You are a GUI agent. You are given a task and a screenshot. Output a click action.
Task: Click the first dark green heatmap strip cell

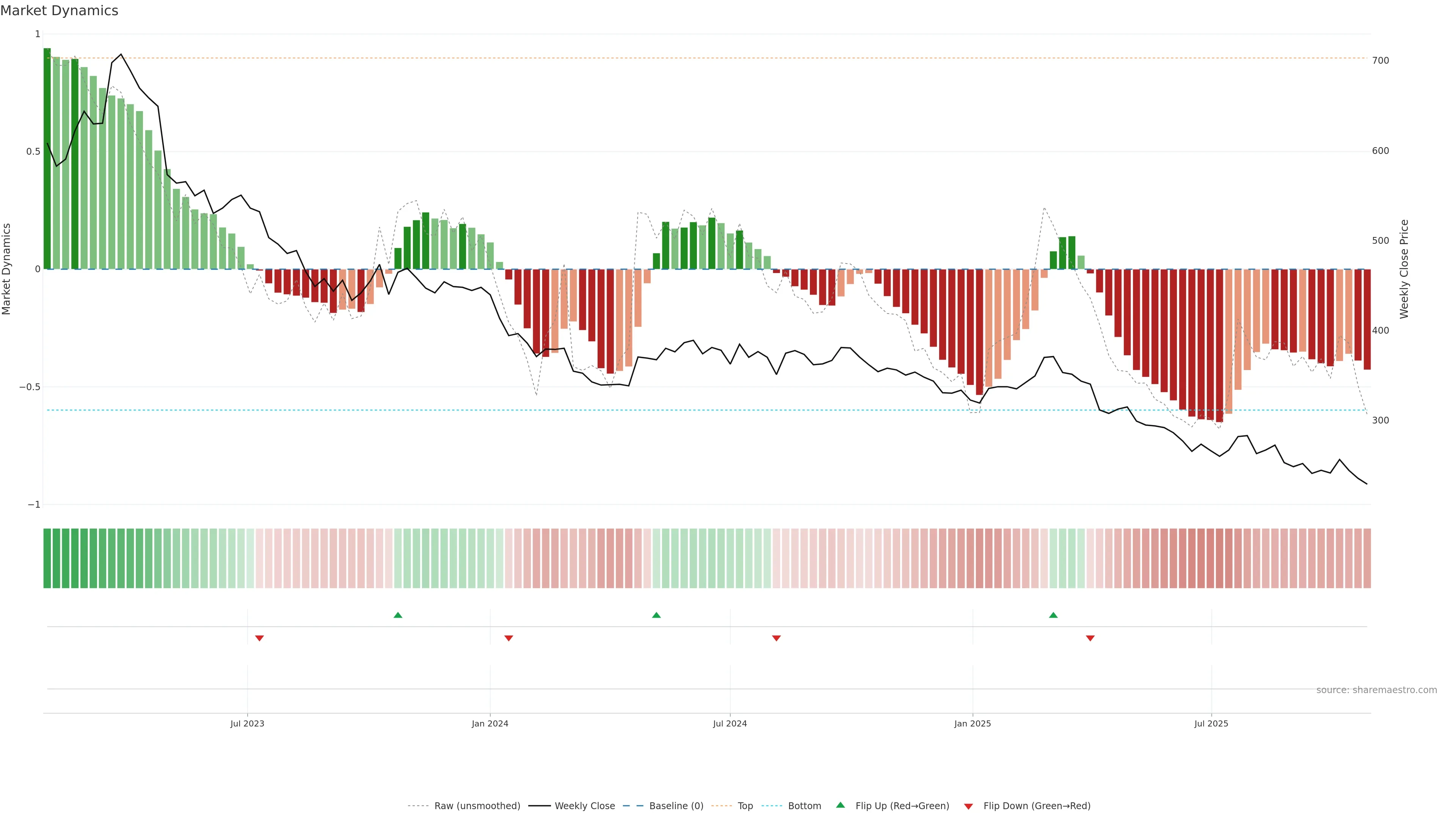click(x=47, y=559)
